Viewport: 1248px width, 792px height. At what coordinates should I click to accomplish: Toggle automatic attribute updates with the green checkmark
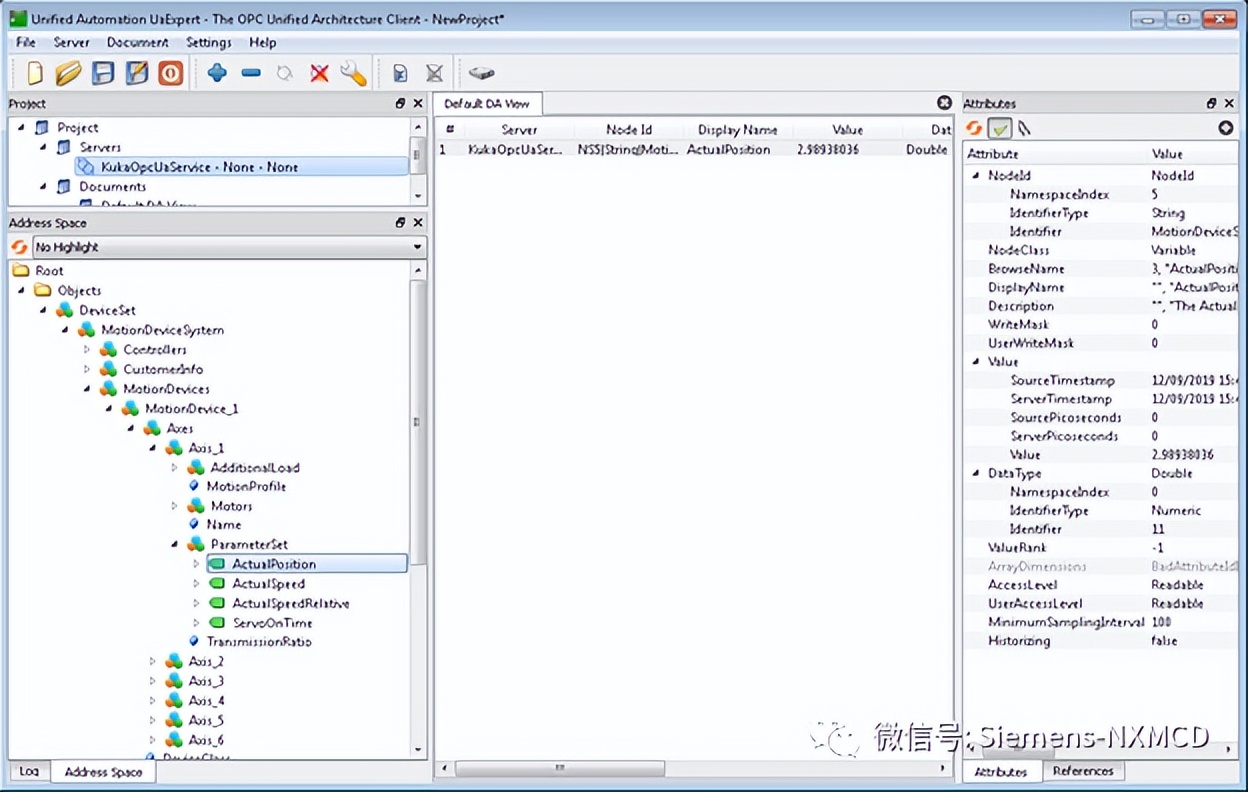(999, 128)
